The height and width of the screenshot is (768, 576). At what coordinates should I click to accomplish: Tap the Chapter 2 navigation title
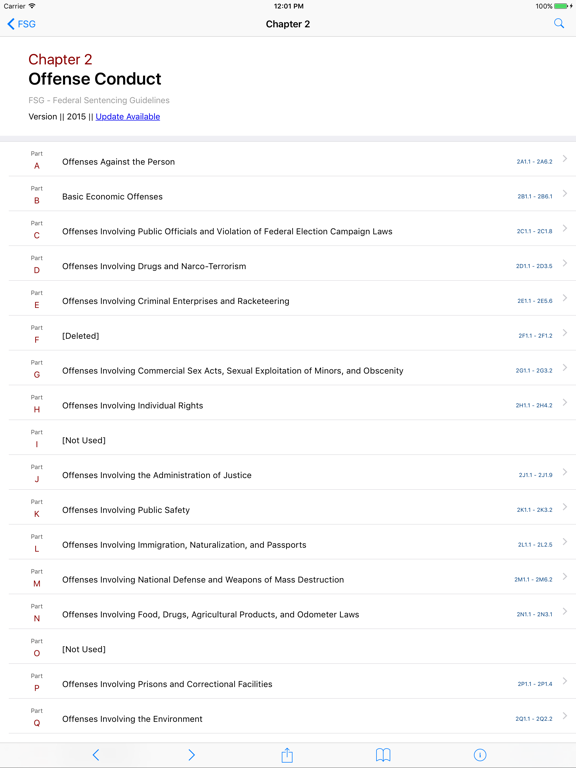point(288,24)
